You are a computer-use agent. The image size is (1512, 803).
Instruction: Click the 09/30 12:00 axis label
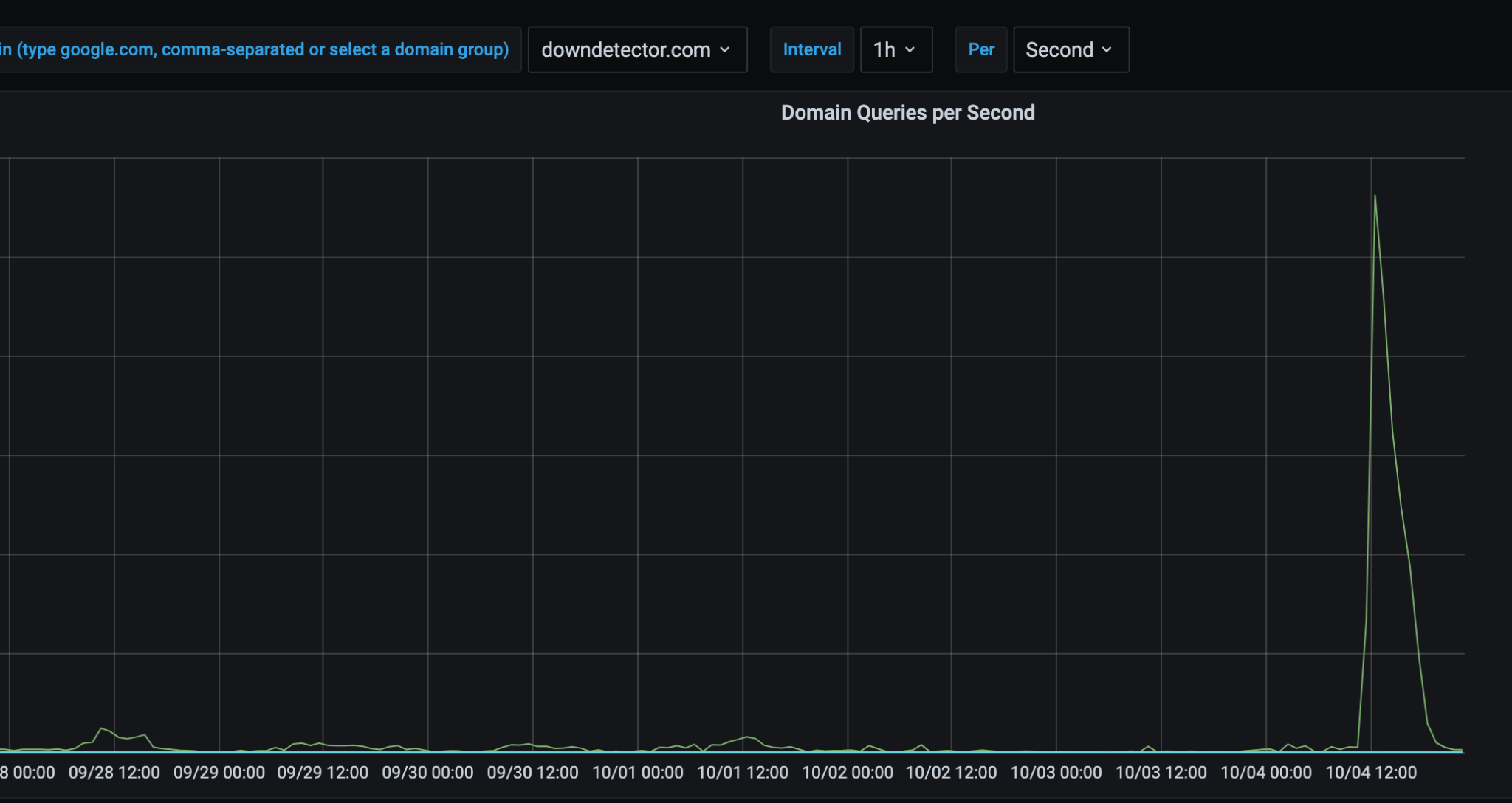point(532,773)
